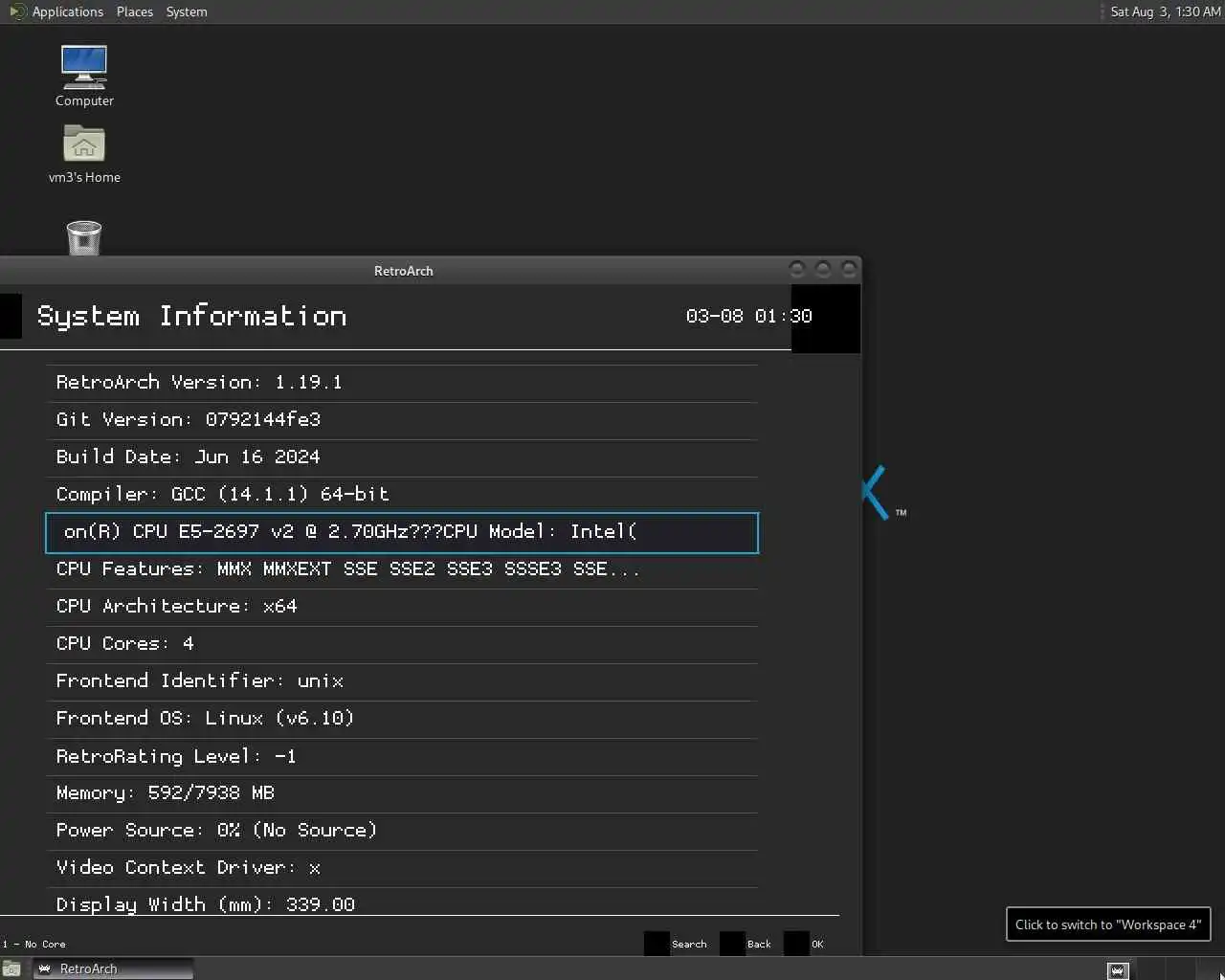Open vm3's Home folder icon
1225x980 pixels.
point(84,153)
